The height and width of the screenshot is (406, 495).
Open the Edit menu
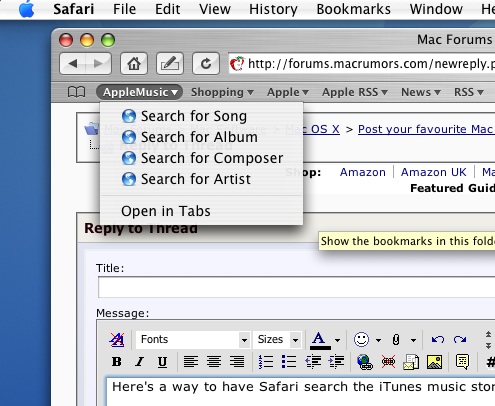click(168, 9)
